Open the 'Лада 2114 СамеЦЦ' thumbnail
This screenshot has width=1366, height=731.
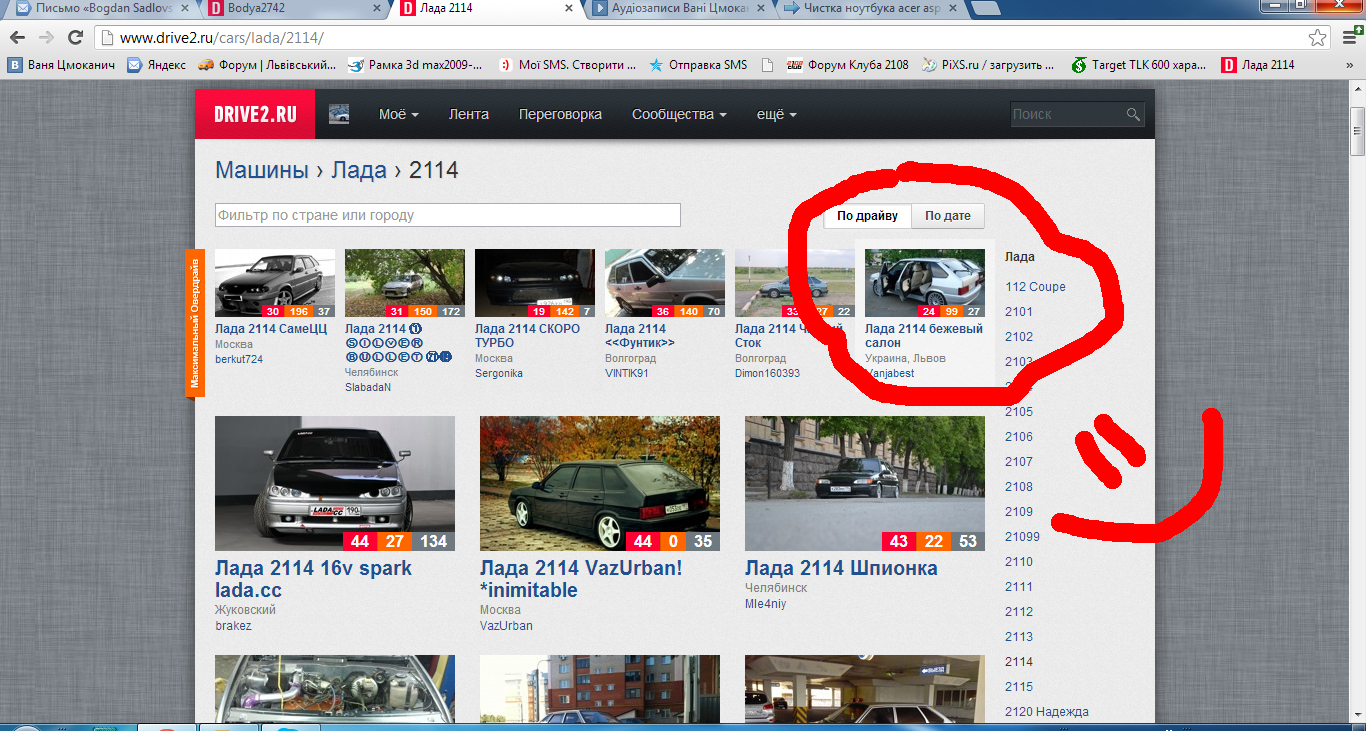coord(275,283)
